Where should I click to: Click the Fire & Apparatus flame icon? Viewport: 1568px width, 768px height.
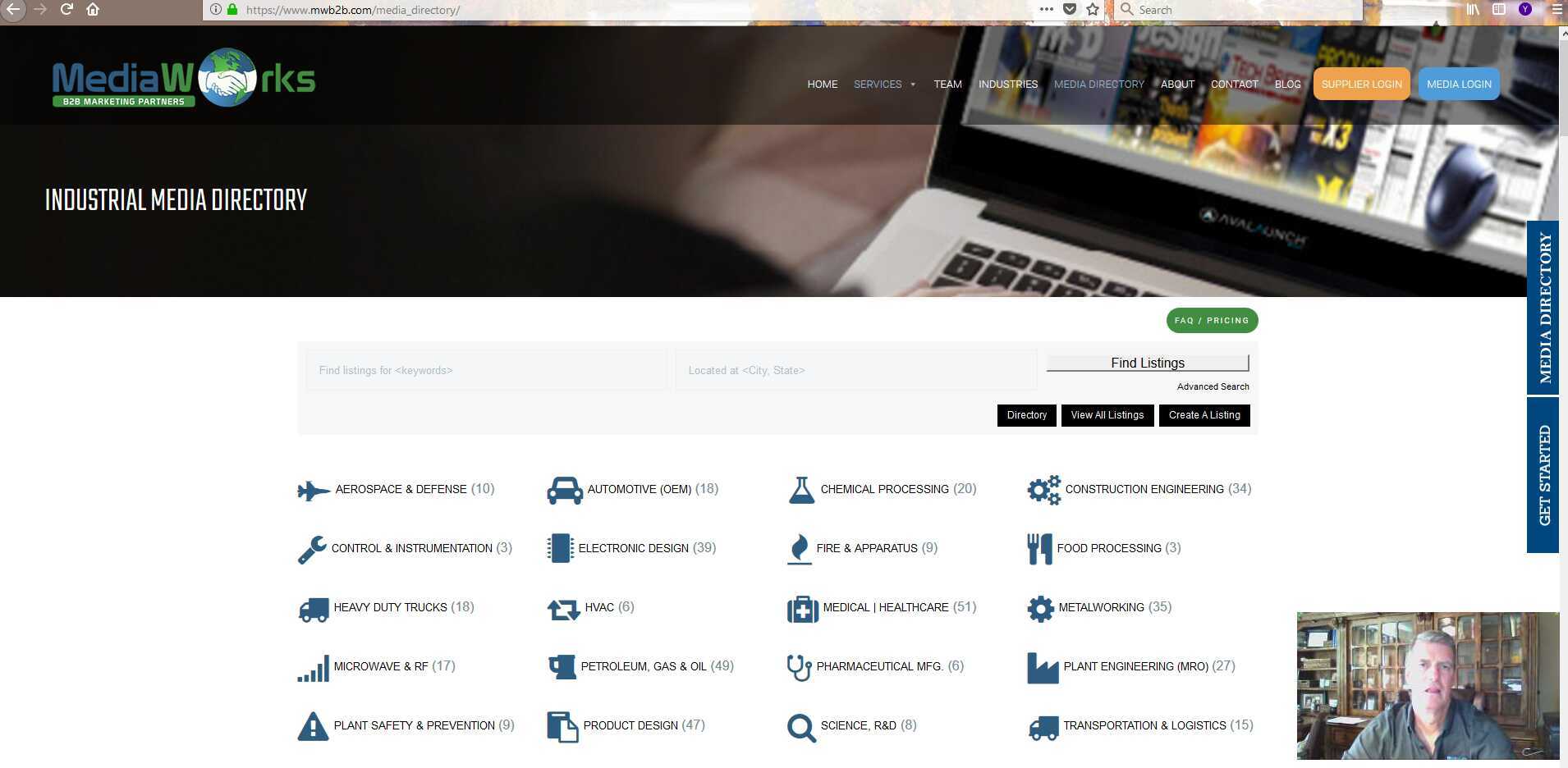point(799,549)
